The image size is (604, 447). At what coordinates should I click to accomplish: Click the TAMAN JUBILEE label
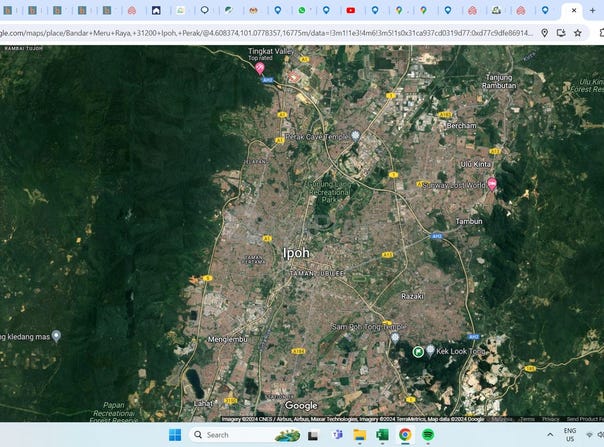(317, 273)
